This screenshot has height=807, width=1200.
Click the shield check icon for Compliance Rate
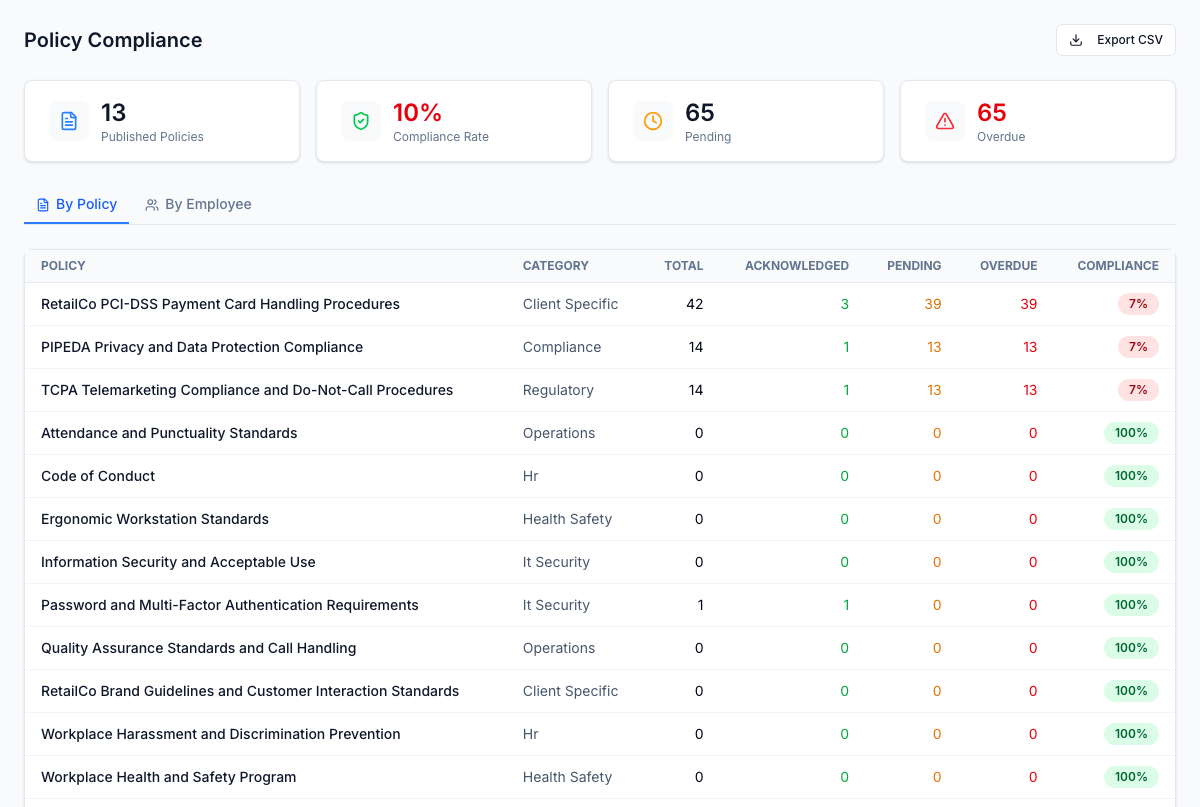(361, 121)
